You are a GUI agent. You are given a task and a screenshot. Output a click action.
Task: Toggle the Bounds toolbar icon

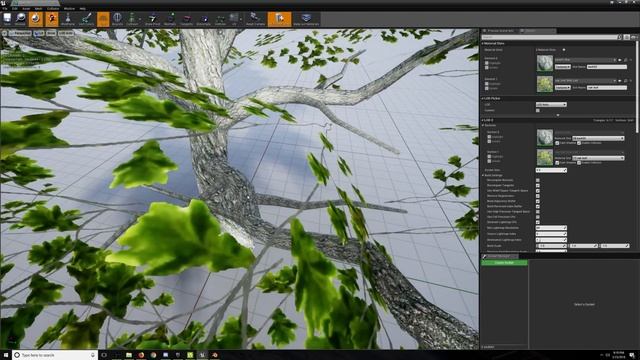(117, 19)
